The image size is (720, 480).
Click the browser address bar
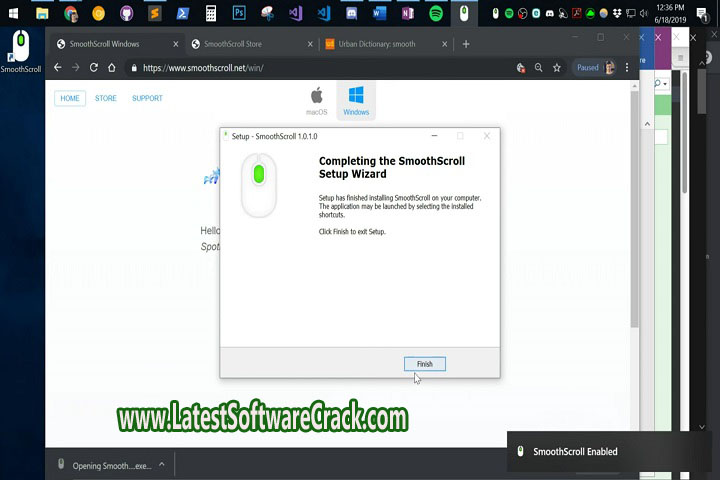(320, 68)
